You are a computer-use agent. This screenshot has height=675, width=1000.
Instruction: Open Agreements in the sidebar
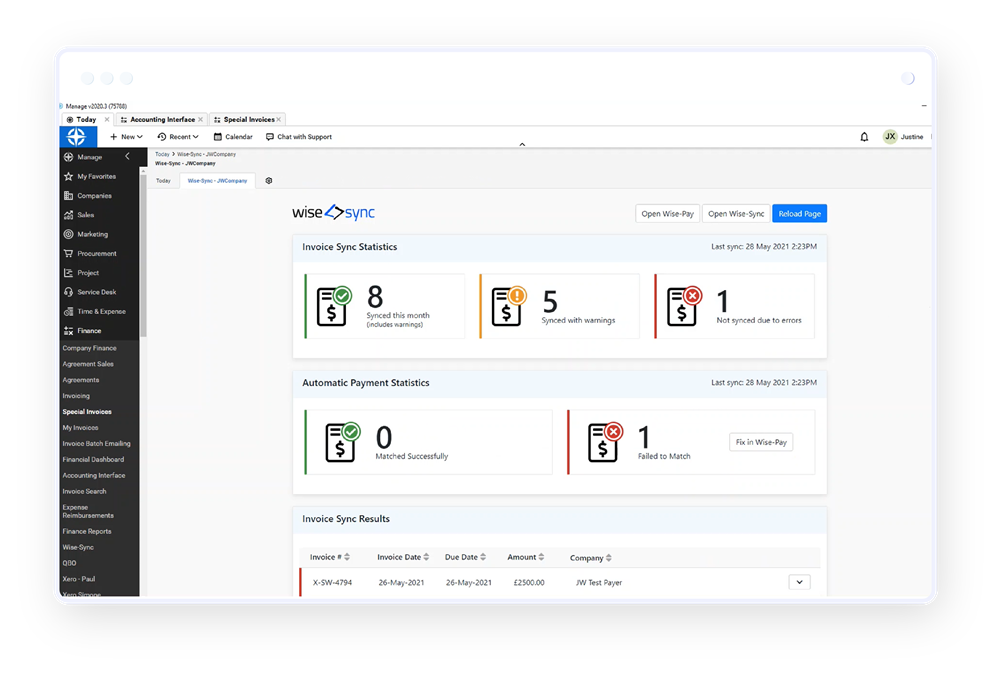coord(81,380)
